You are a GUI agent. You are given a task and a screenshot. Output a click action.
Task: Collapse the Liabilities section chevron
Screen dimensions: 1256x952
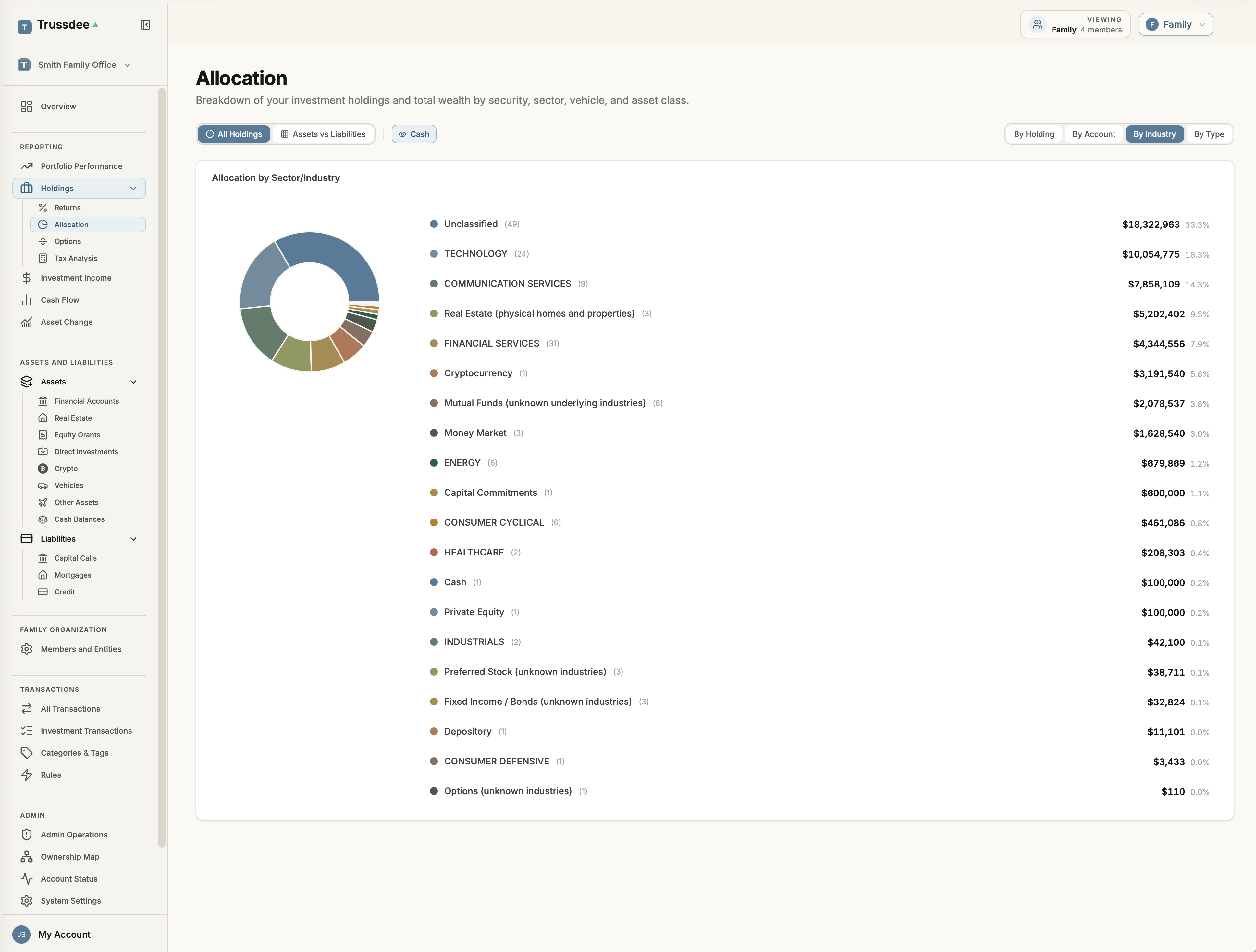(133, 539)
